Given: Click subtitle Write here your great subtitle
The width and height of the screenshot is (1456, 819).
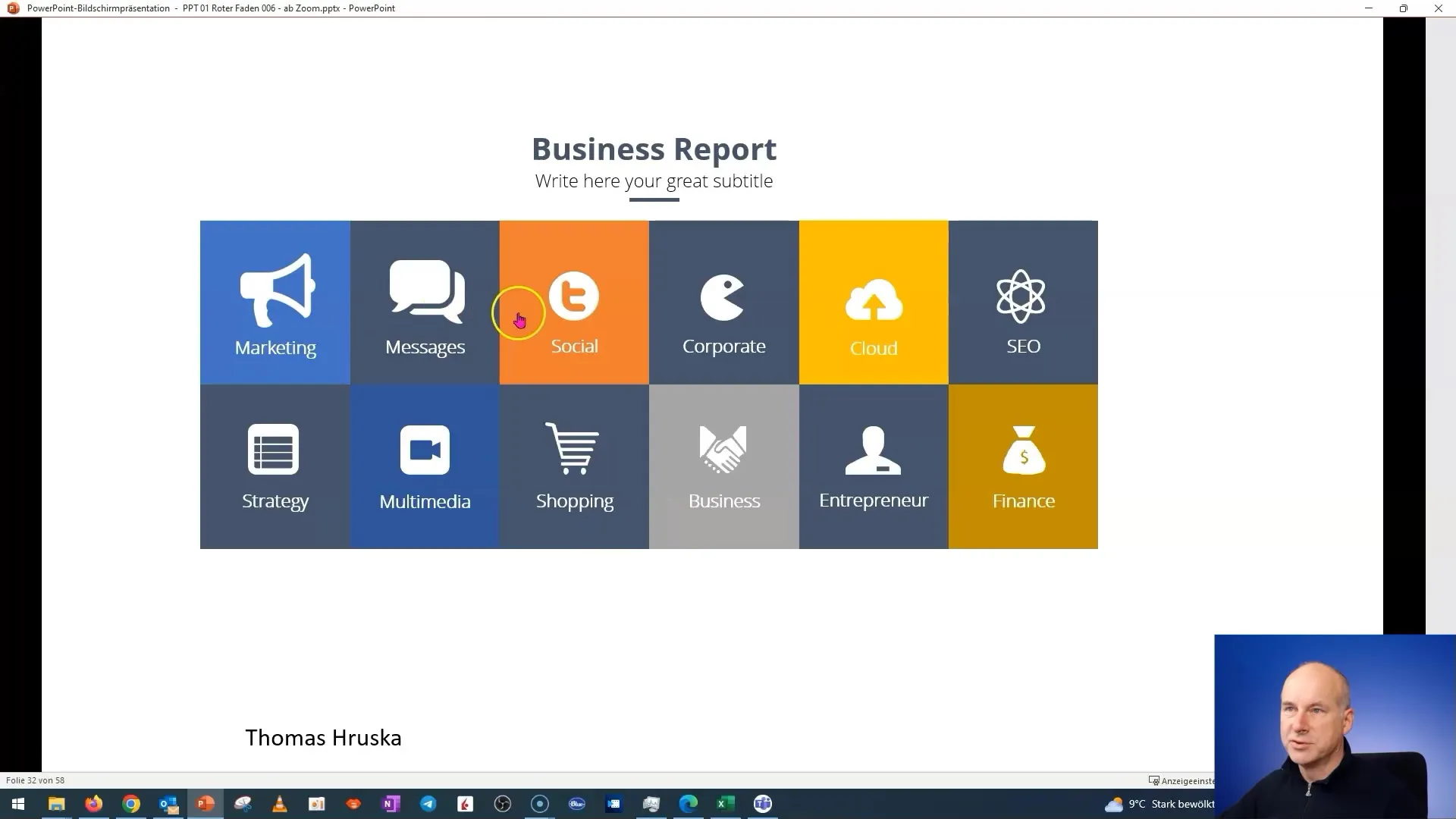Looking at the screenshot, I should pyautogui.click(x=654, y=181).
